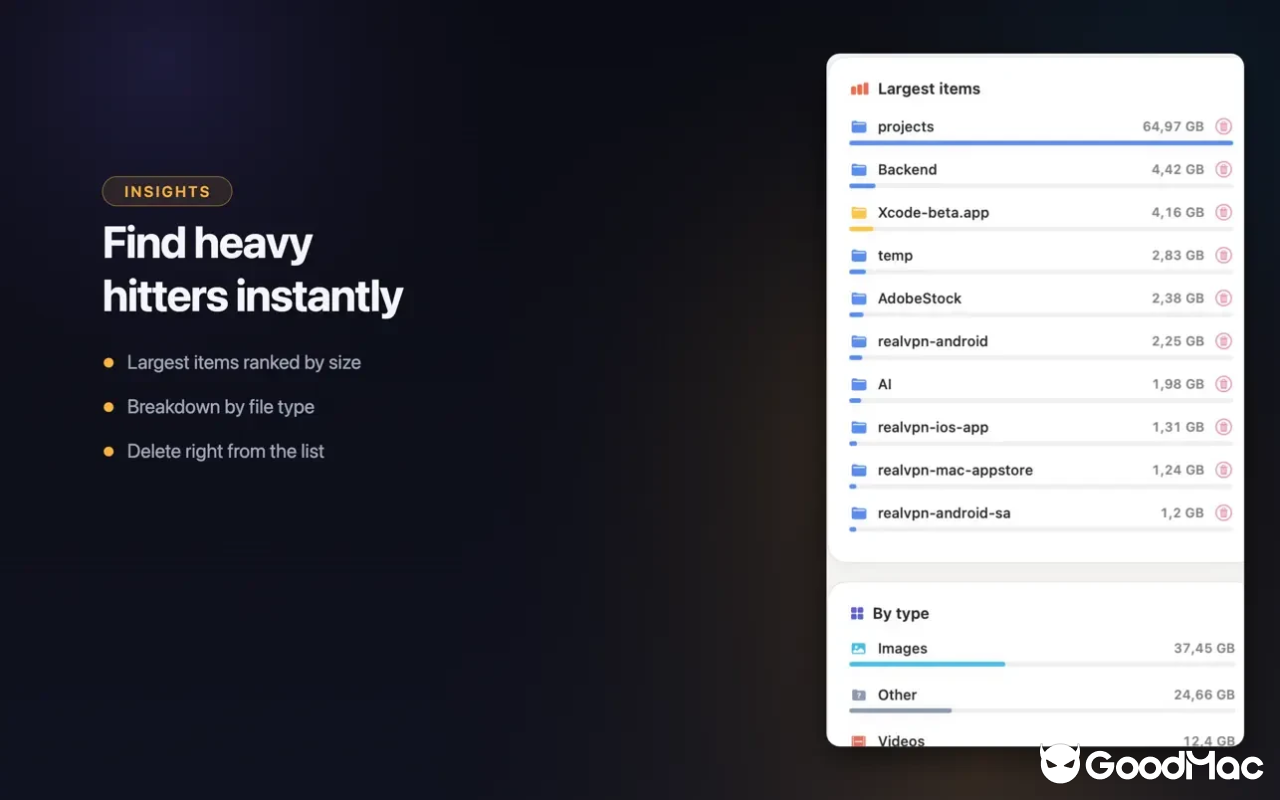
Task: Click the Largest items heading
Action: [929, 89]
